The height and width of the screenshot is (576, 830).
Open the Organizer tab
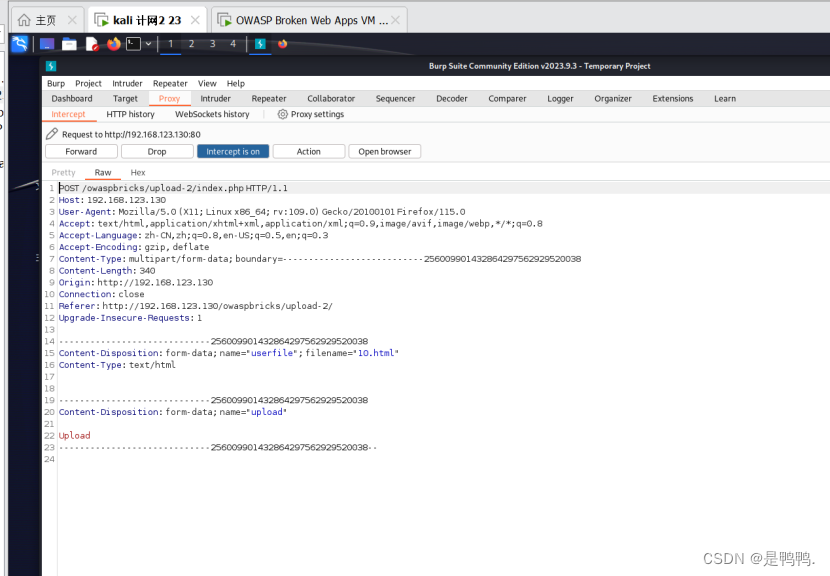pos(612,98)
